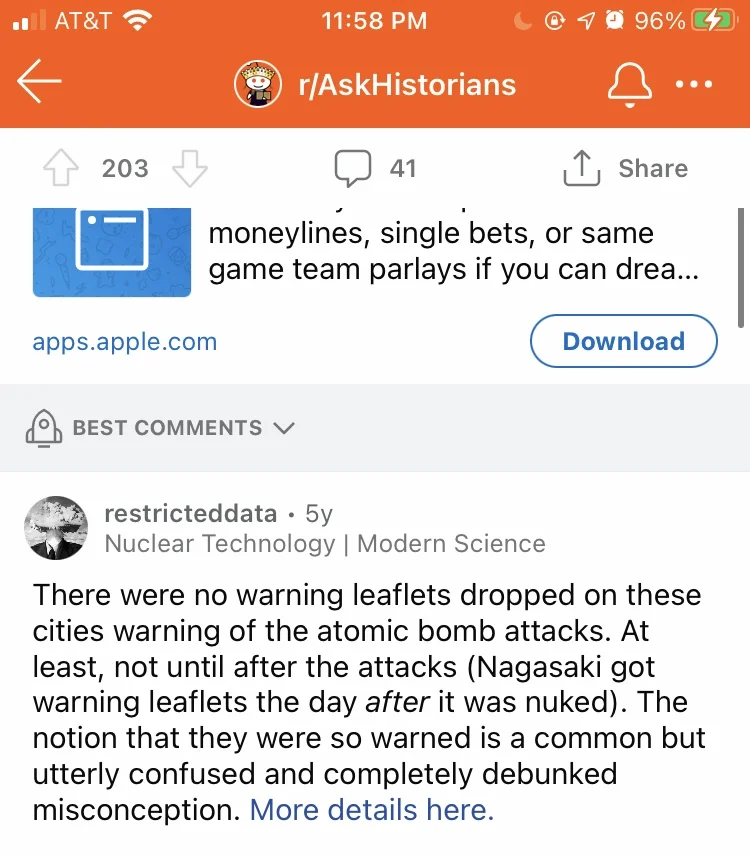Screen dimensions: 750x856
Task: Open the restricteddata username
Action: [x=191, y=514]
